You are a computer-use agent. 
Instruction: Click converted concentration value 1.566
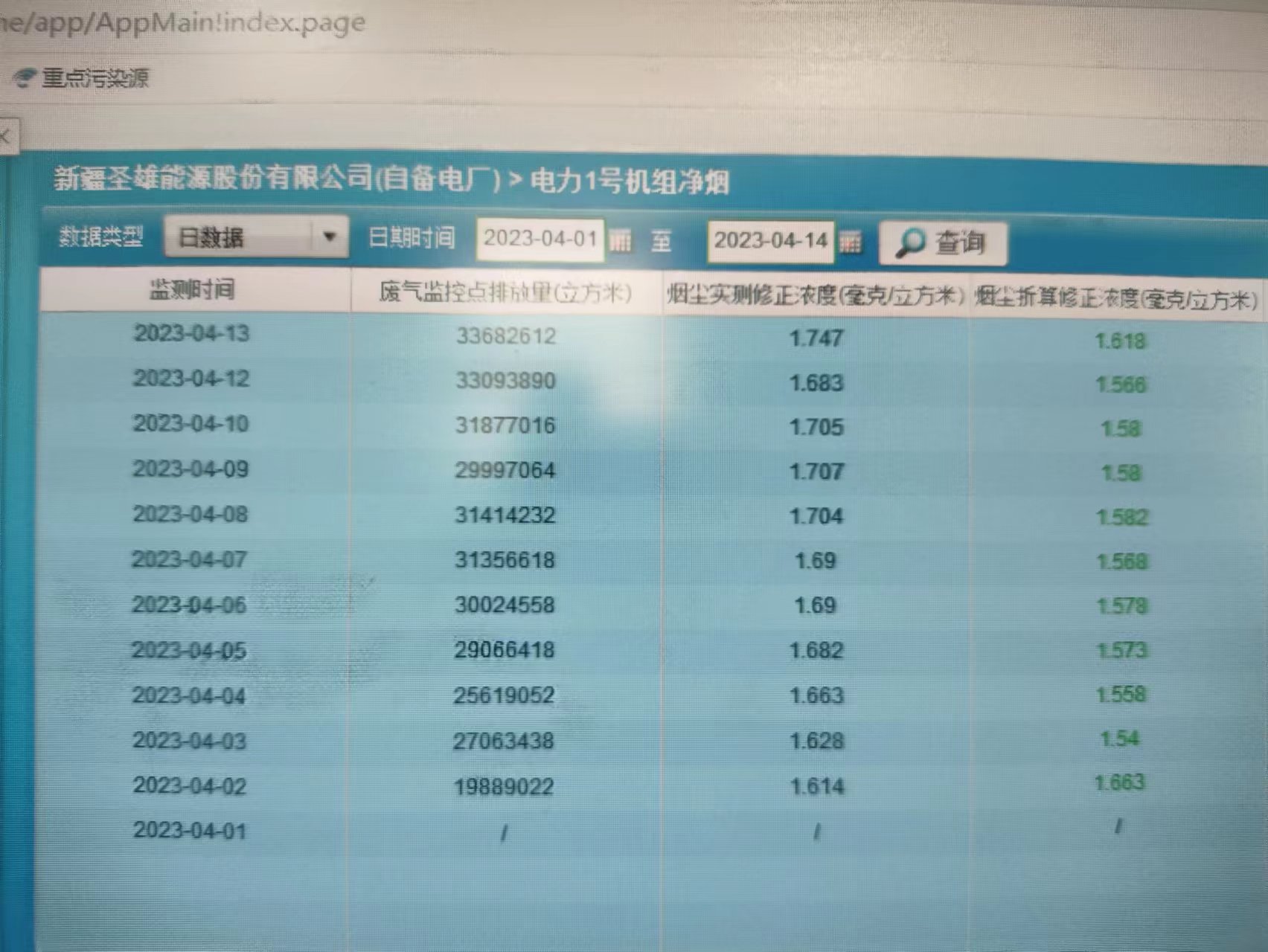tap(1121, 385)
